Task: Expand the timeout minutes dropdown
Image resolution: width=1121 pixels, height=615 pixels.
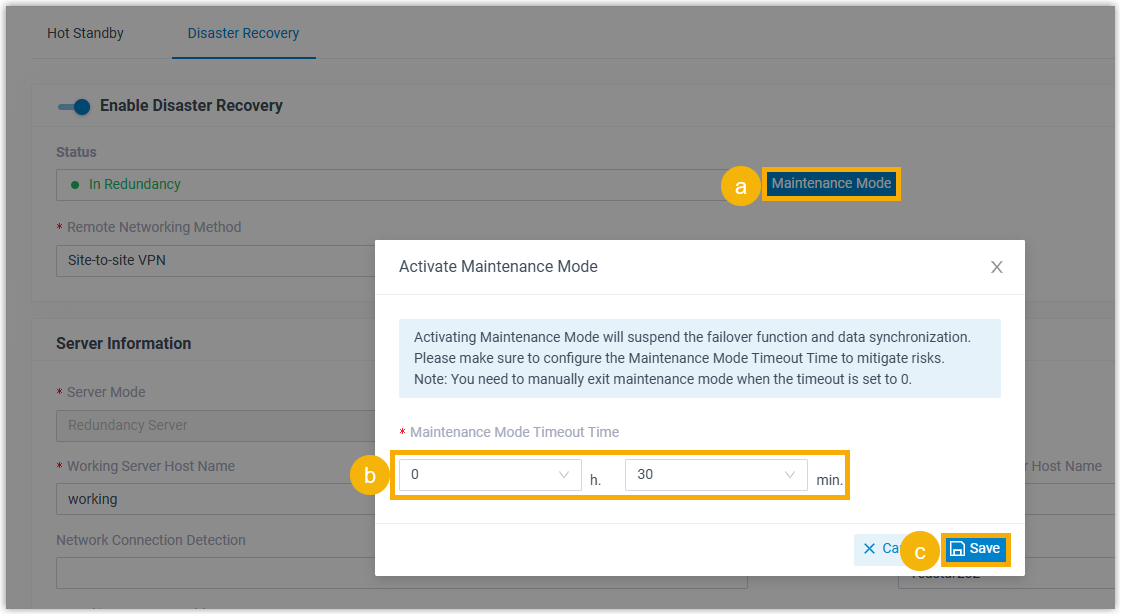Action: click(715, 475)
